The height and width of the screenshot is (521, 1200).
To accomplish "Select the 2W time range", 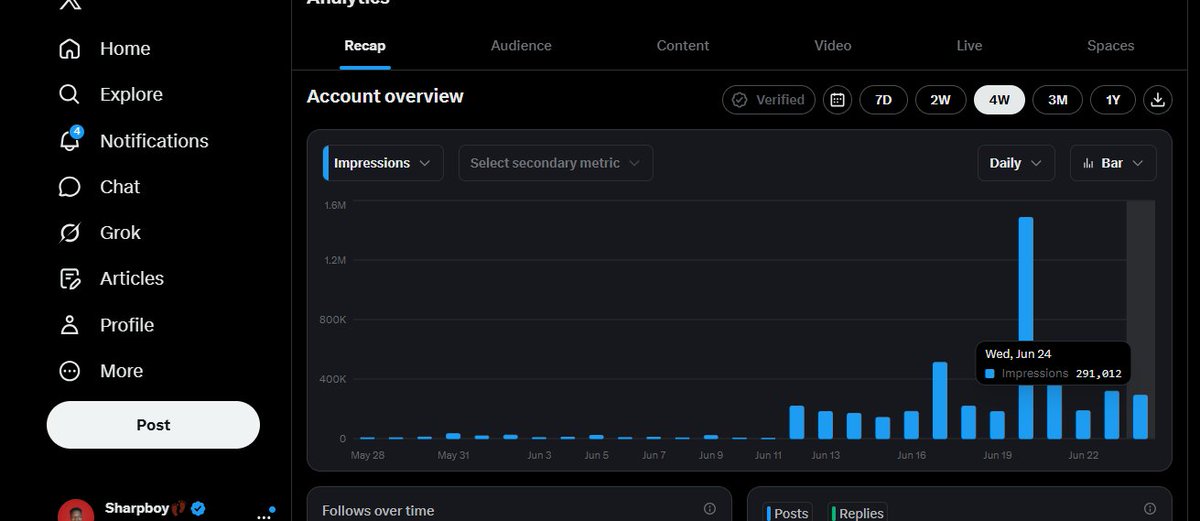I will pyautogui.click(x=940, y=100).
